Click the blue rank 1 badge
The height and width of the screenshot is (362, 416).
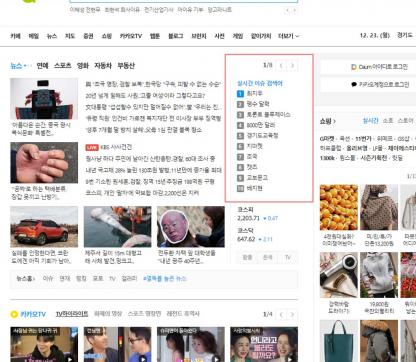pos(240,94)
